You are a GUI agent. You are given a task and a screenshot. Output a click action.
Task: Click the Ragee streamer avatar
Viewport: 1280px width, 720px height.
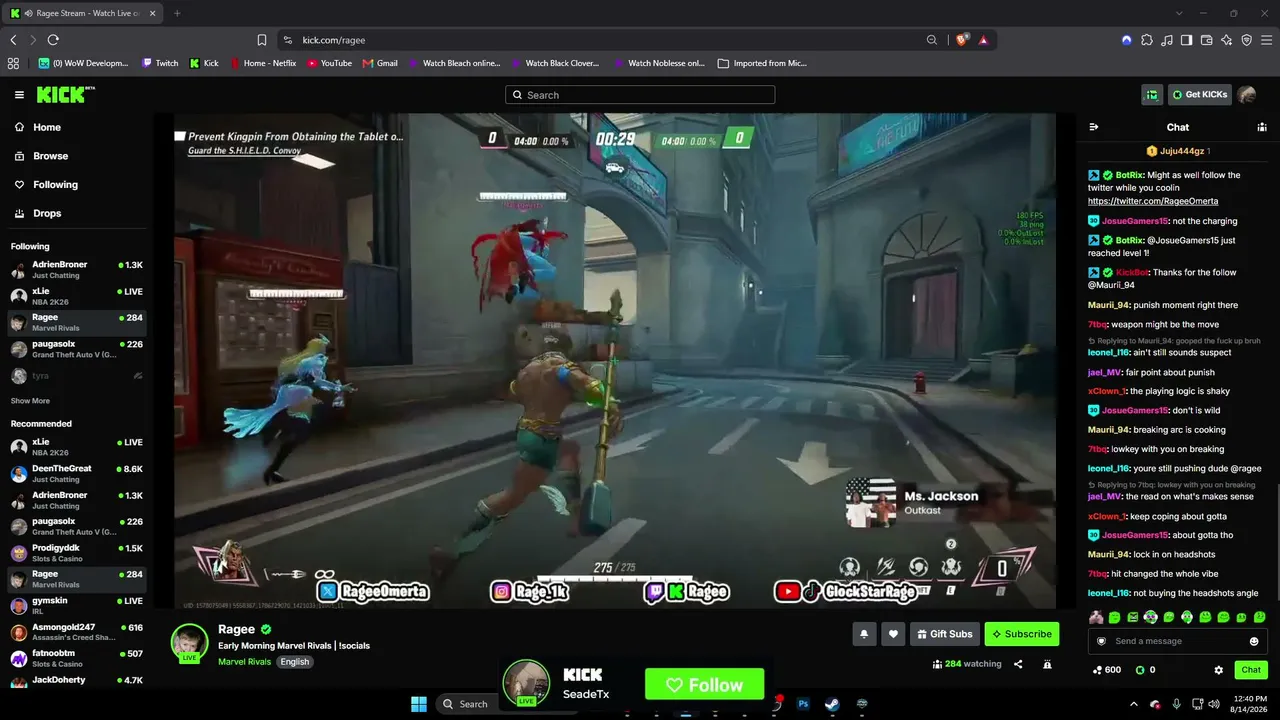point(189,642)
